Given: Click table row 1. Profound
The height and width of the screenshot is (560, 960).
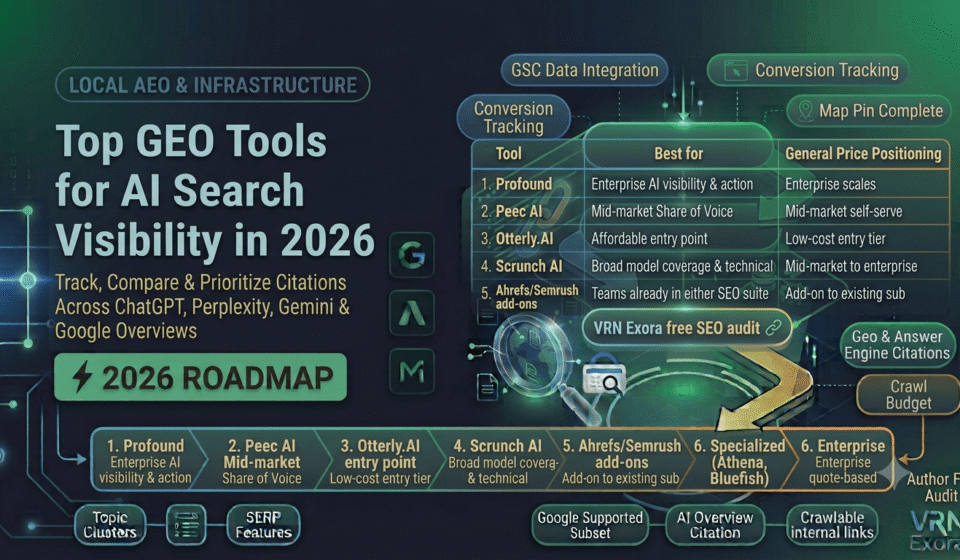Looking at the screenshot, I should click(x=710, y=184).
